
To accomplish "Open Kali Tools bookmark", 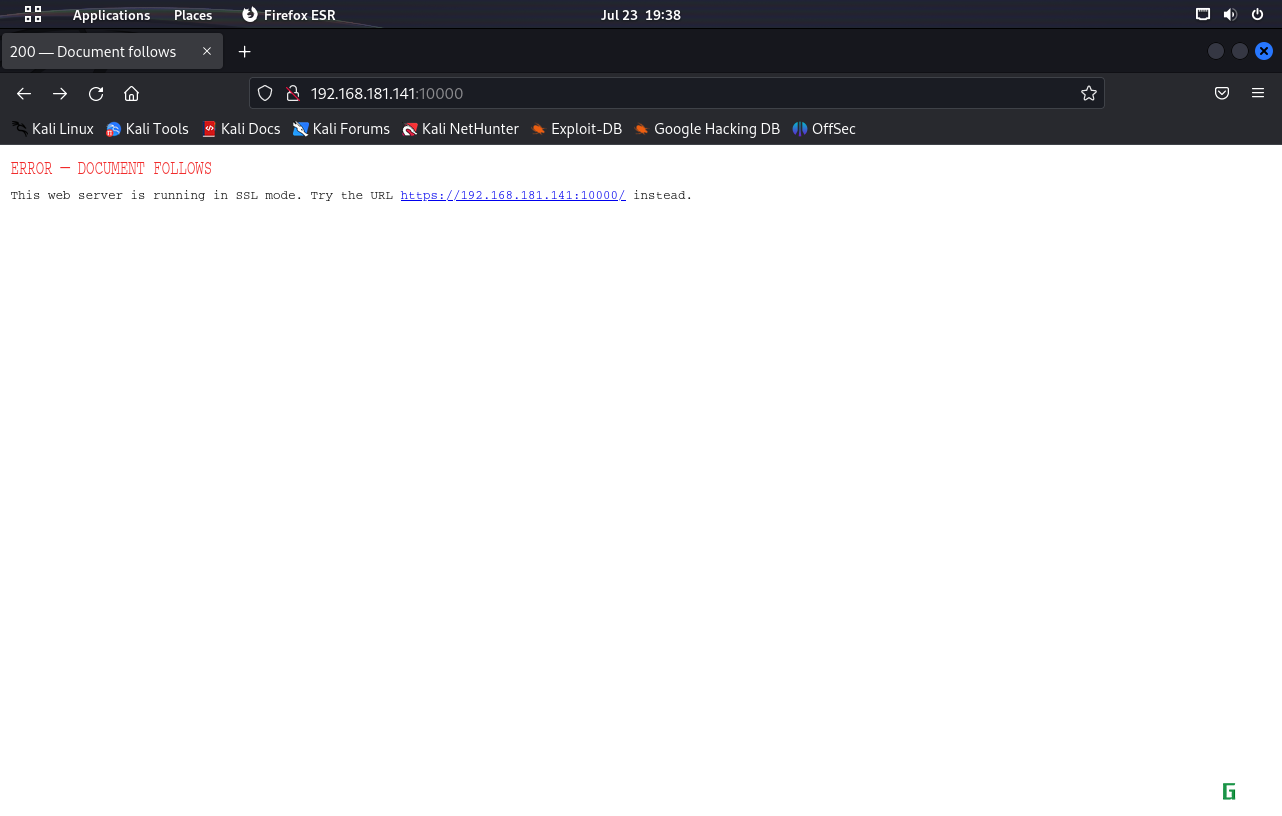I will pyautogui.click(x=147, y=128).
